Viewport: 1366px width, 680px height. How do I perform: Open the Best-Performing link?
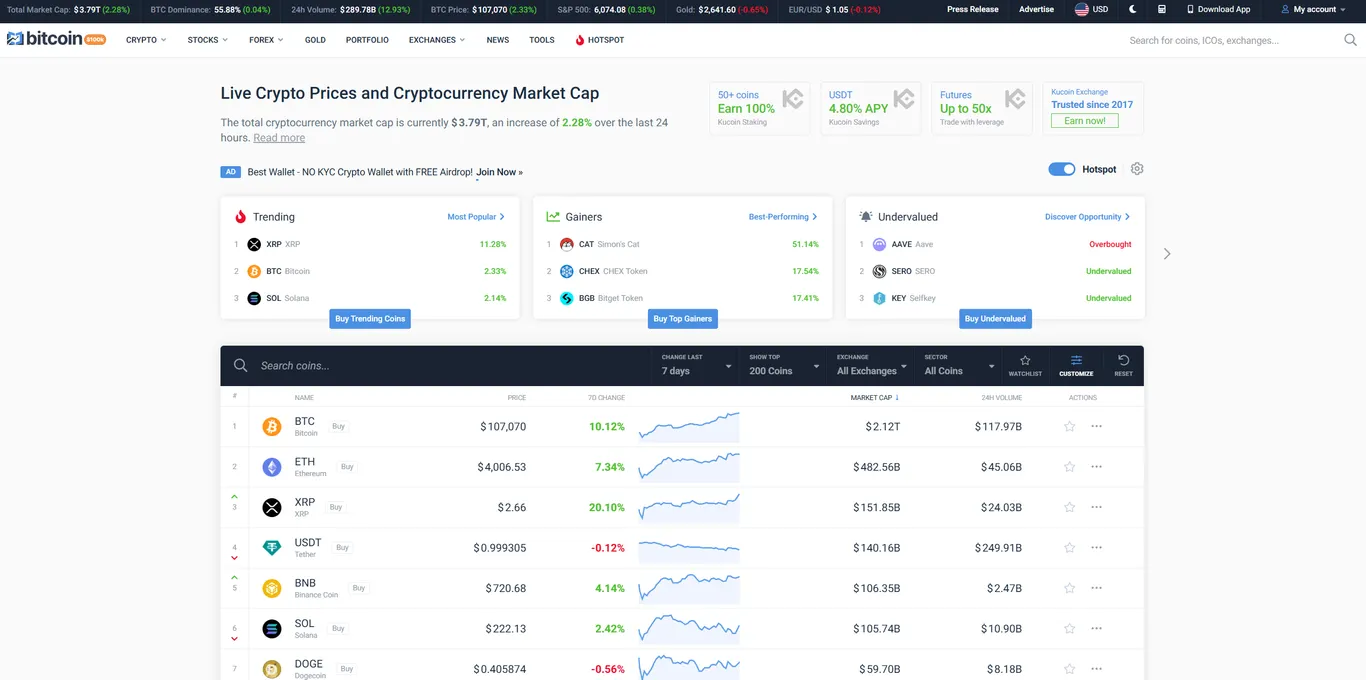point(783,216)
